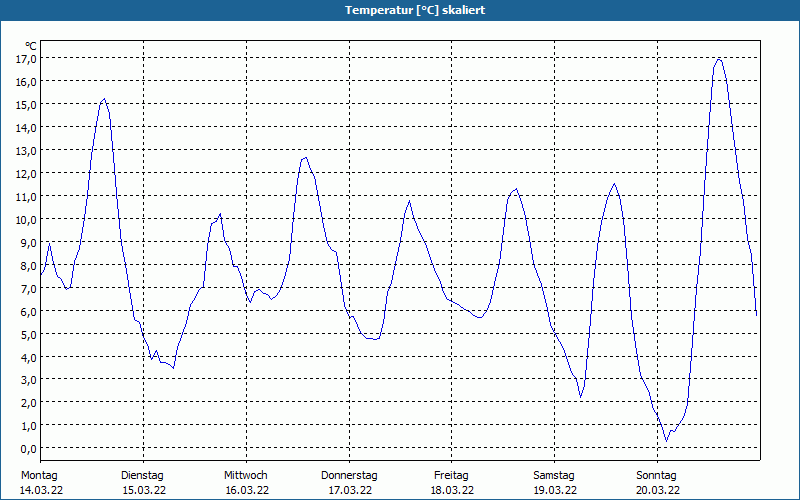The width and height of the screenshot is (800, 500).
Task: Click the chart title 'Temperatur [°C] skaliert'
Action: coord(415,10)
